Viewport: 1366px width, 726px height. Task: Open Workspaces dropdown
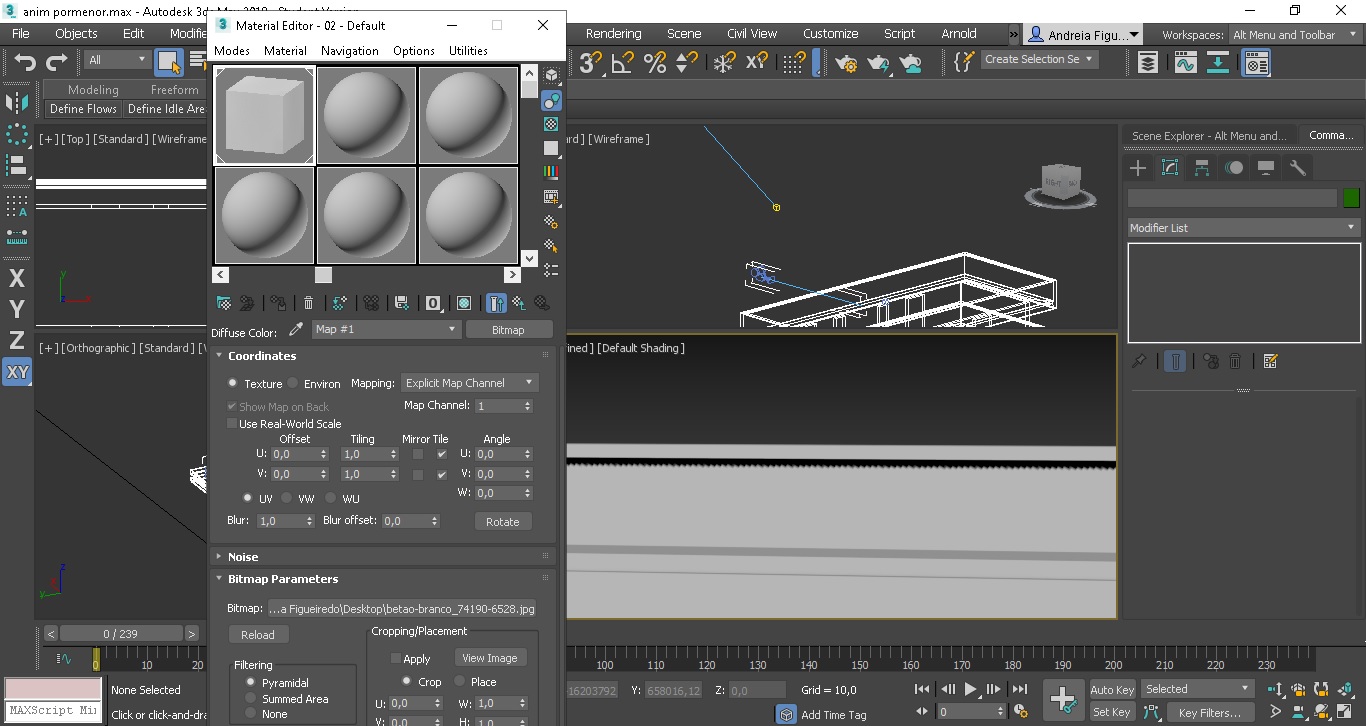click(x=1297, y=35)
